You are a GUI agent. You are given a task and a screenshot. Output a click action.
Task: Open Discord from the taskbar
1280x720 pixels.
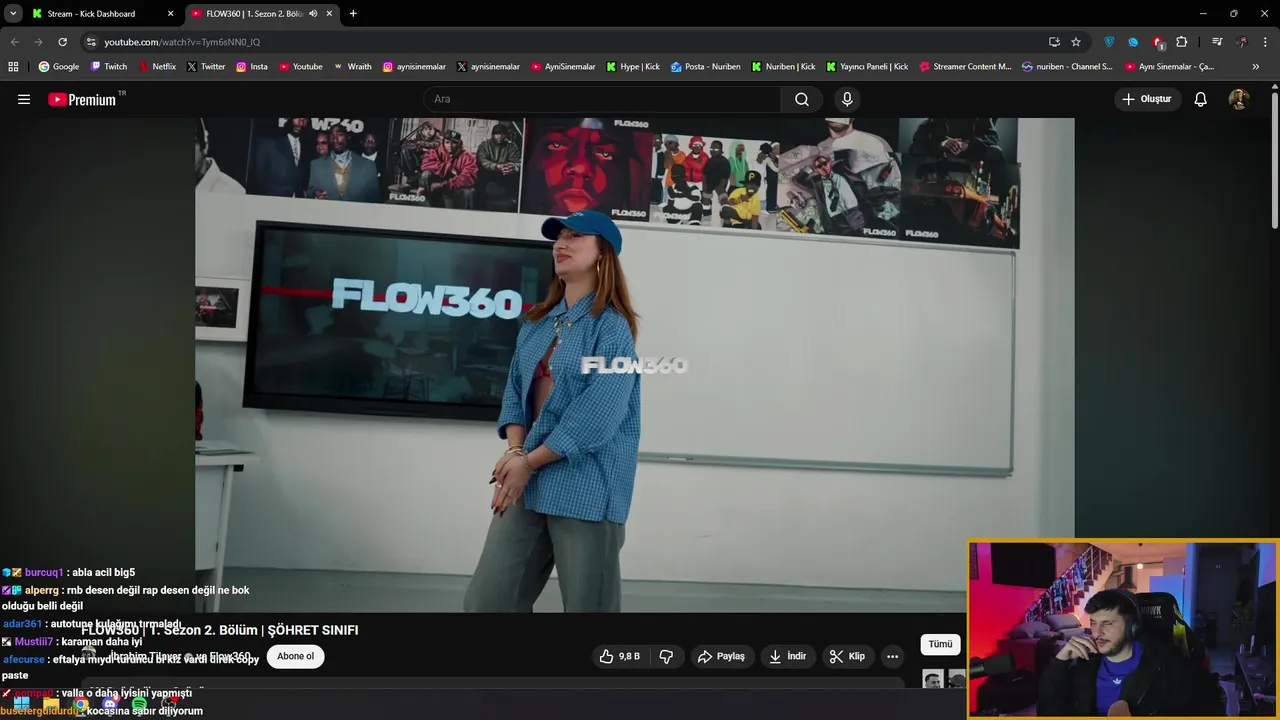tap(110, 704)
